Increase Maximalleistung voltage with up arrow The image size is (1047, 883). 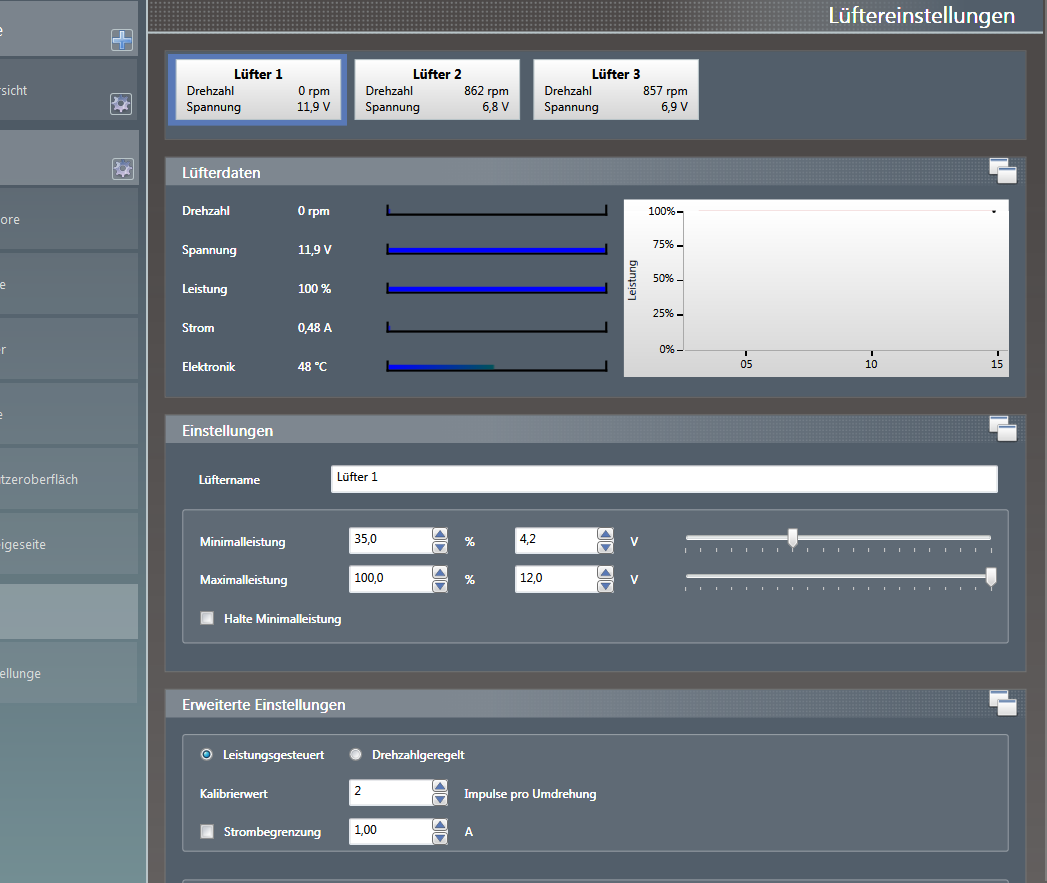click(605, 572)
